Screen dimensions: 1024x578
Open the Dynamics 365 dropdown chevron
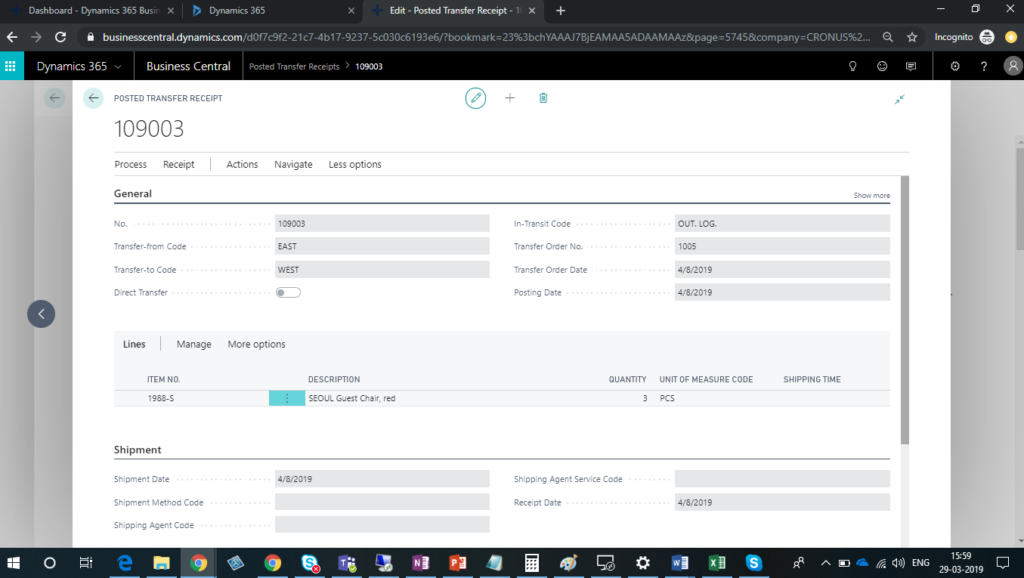click(118, 67)
